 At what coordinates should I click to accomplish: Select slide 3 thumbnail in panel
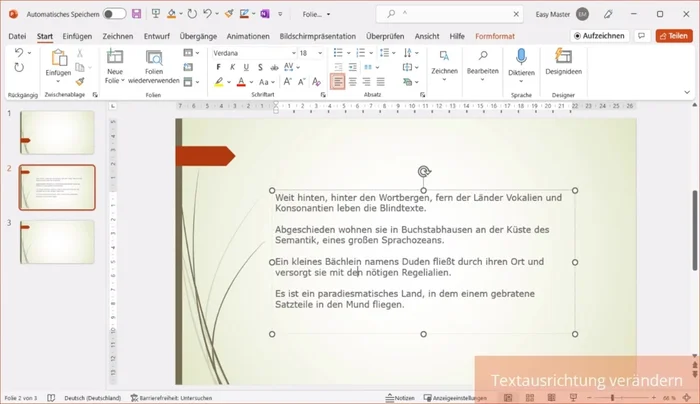[58, 241]
